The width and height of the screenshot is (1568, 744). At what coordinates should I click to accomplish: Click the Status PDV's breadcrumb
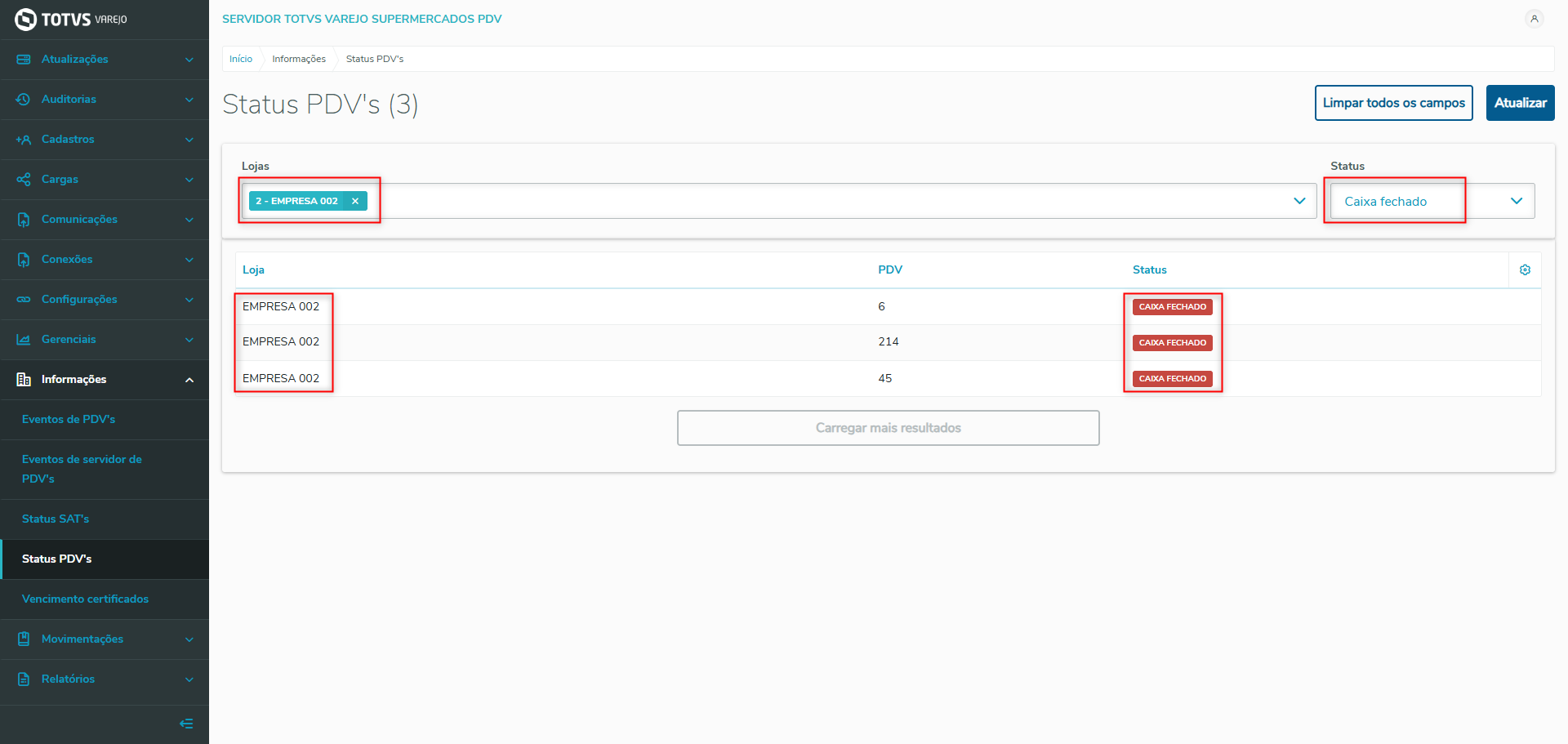click(375, 59)
